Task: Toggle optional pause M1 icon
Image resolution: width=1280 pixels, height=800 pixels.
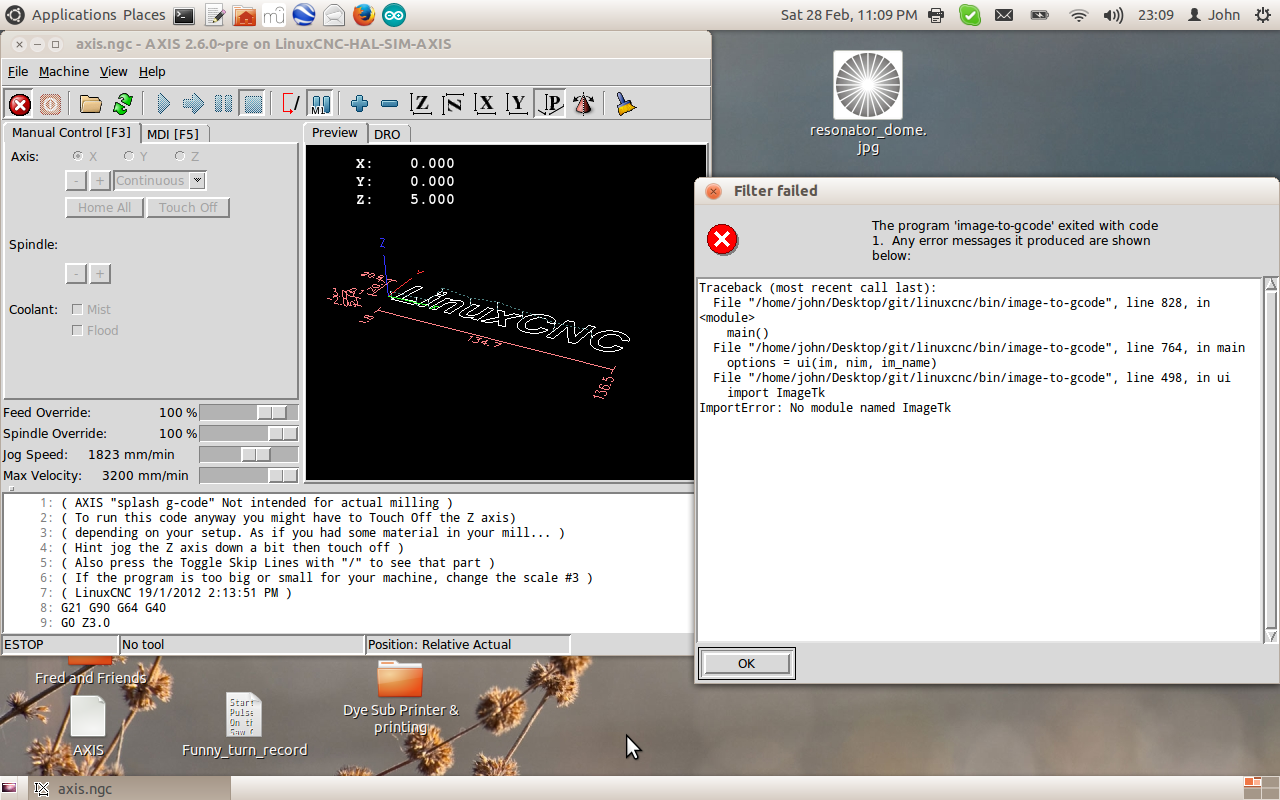Action: [x=320, y=104]
